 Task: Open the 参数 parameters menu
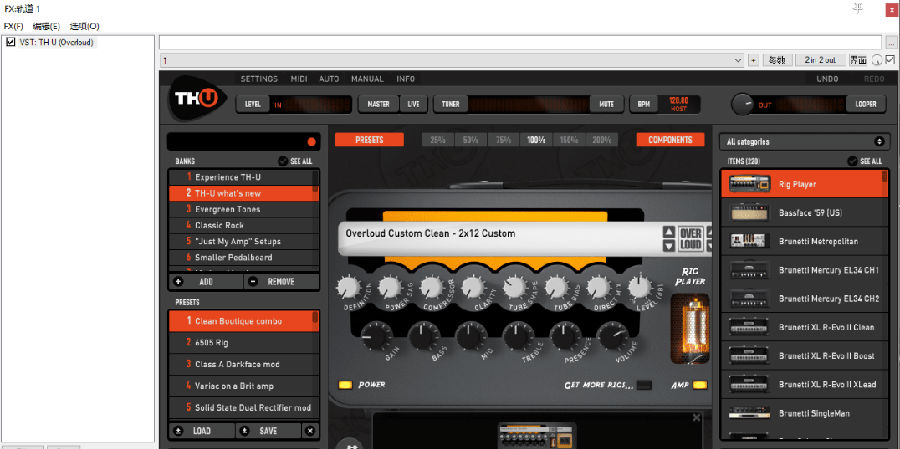pyautogui.click(x=778, y=60)
